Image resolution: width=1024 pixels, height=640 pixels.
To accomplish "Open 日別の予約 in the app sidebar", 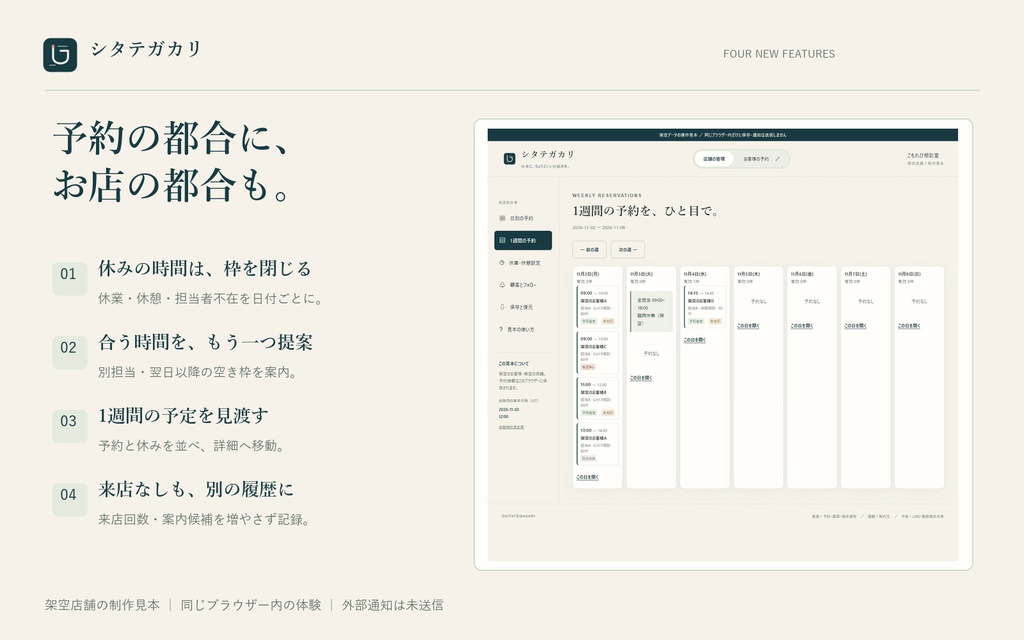I will point(522,218).
